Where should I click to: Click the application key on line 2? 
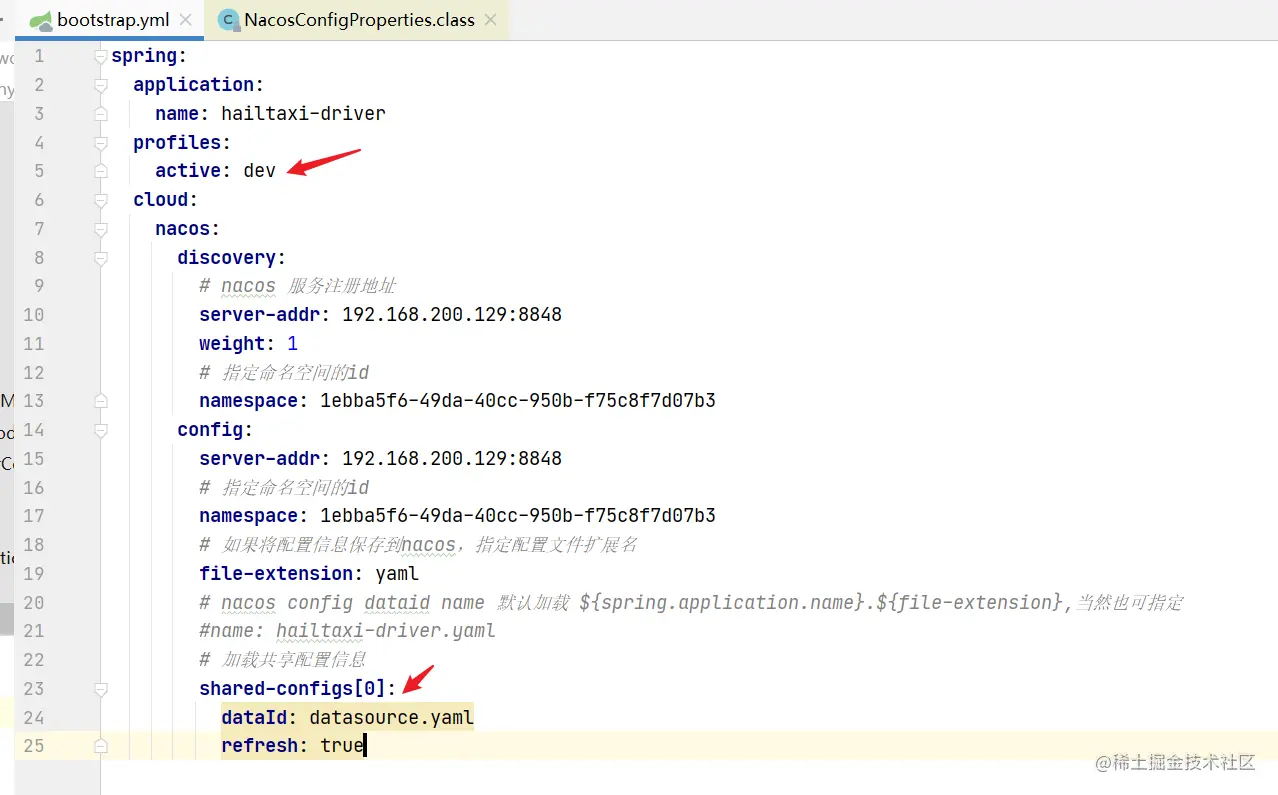coord(193,85)
